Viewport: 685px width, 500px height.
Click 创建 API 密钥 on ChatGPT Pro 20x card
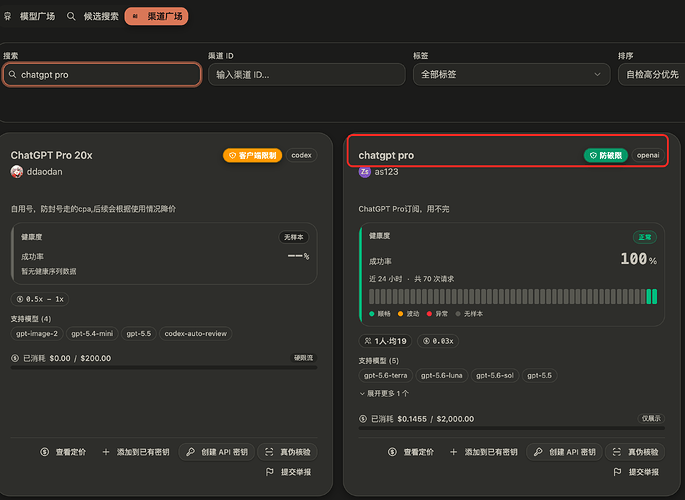tap(217, 452)
